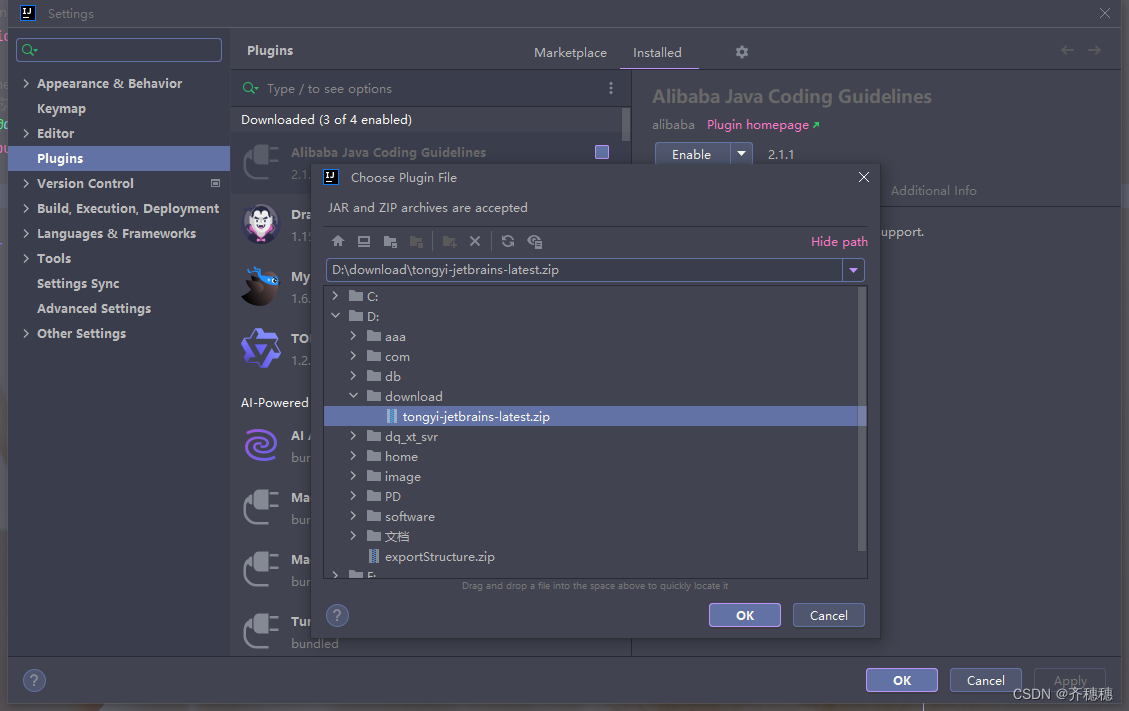Expand the software folder
Image resolution: width=1129 pixels, height=711 pixels.
[353, 516]
